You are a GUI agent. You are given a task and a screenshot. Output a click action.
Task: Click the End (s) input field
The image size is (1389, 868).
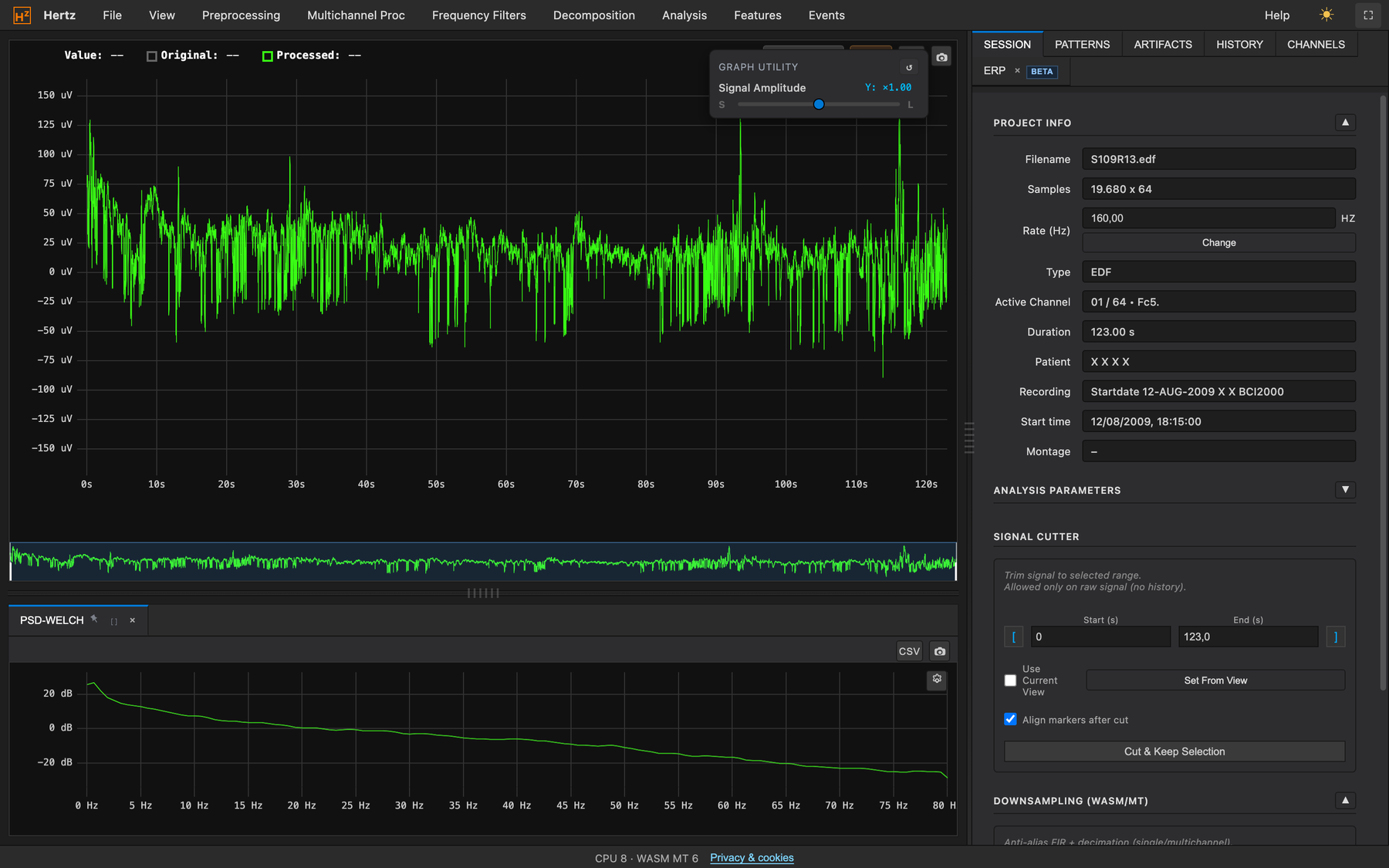pos(1248,637)
